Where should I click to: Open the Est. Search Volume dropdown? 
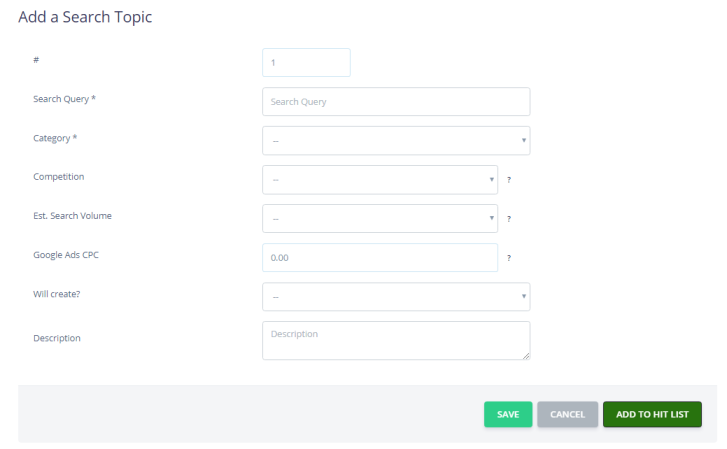pyautogui.click(x=380, y=218)
